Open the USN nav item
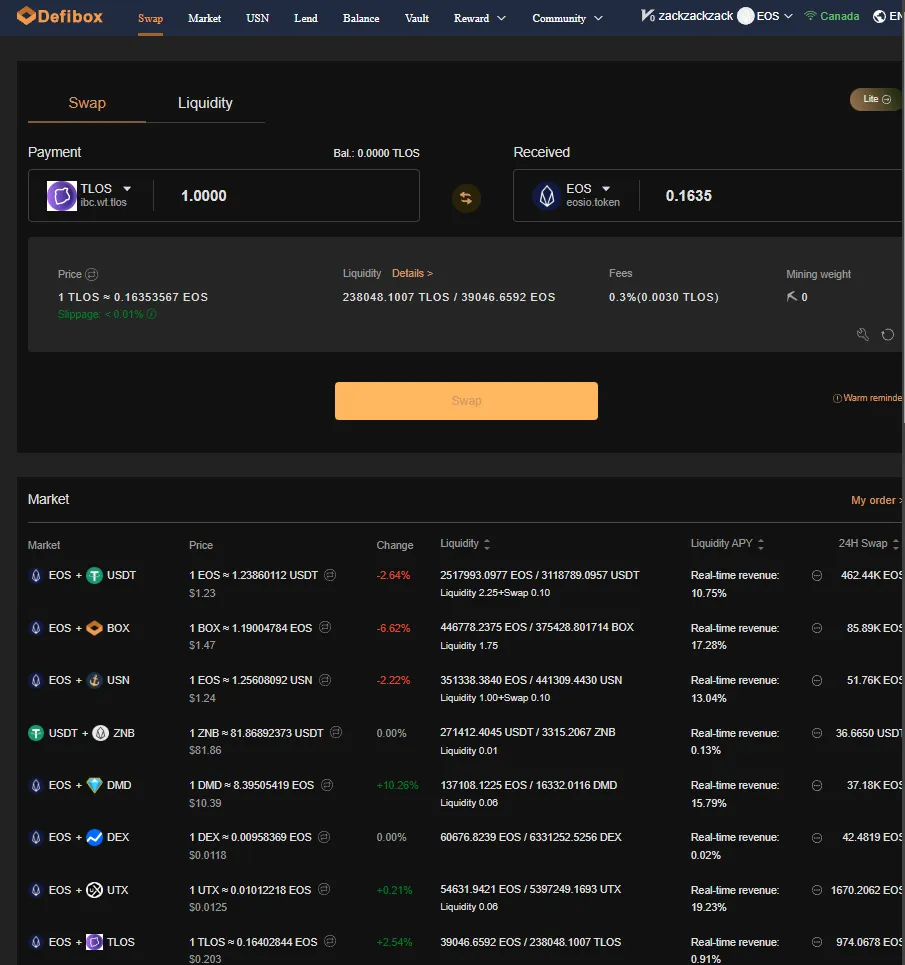 pos(257,18)
